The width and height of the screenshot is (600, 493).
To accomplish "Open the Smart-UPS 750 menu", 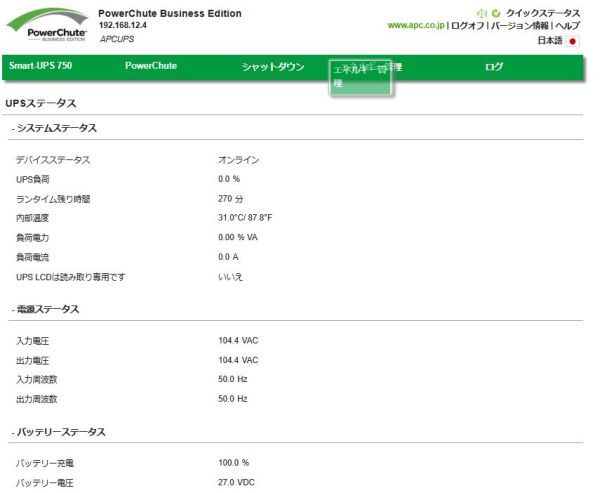I will pos(41,65).
